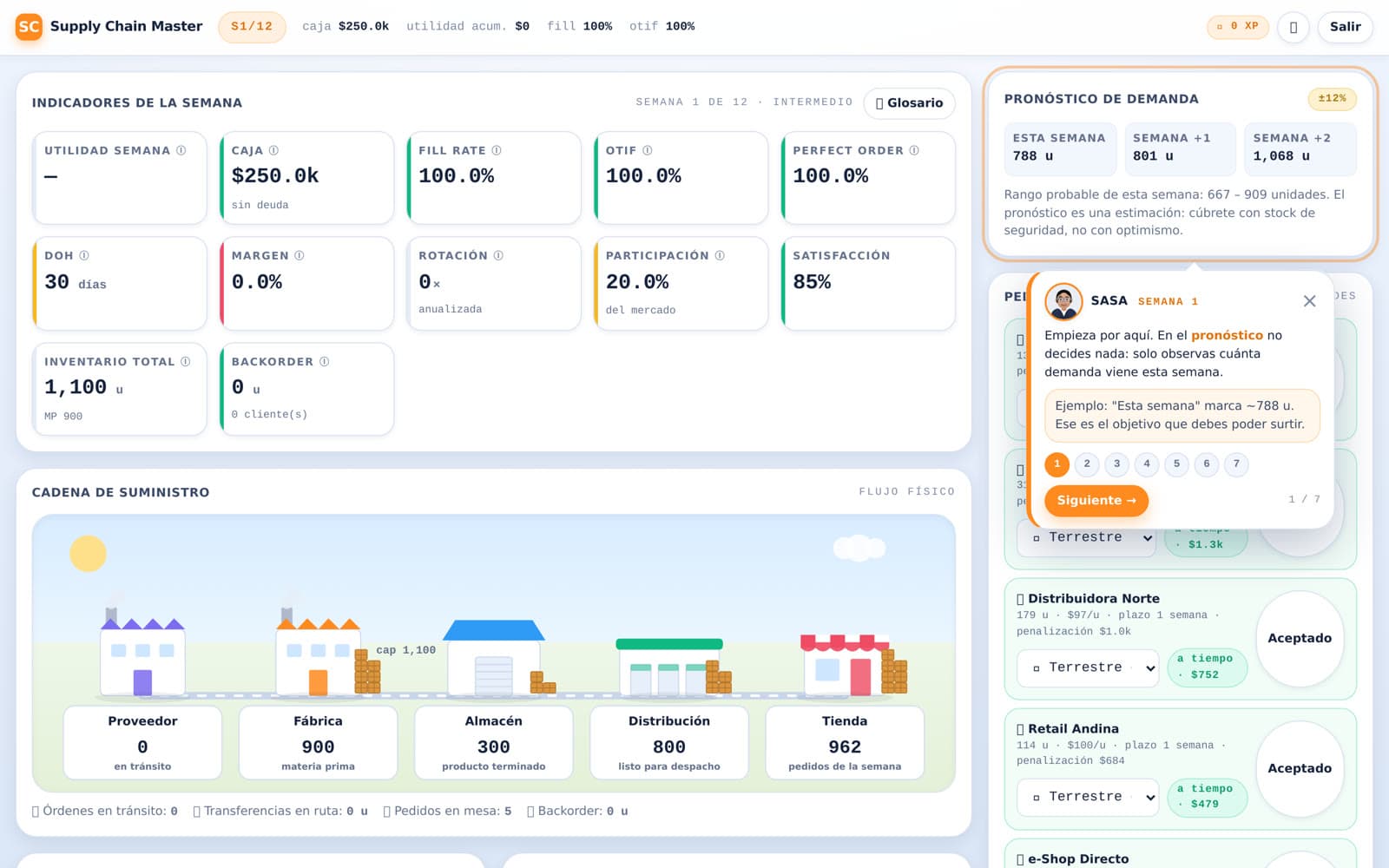Click info icon next to Backorder
This screenshot has width=1389, height=868.
[x=325, y=361]
